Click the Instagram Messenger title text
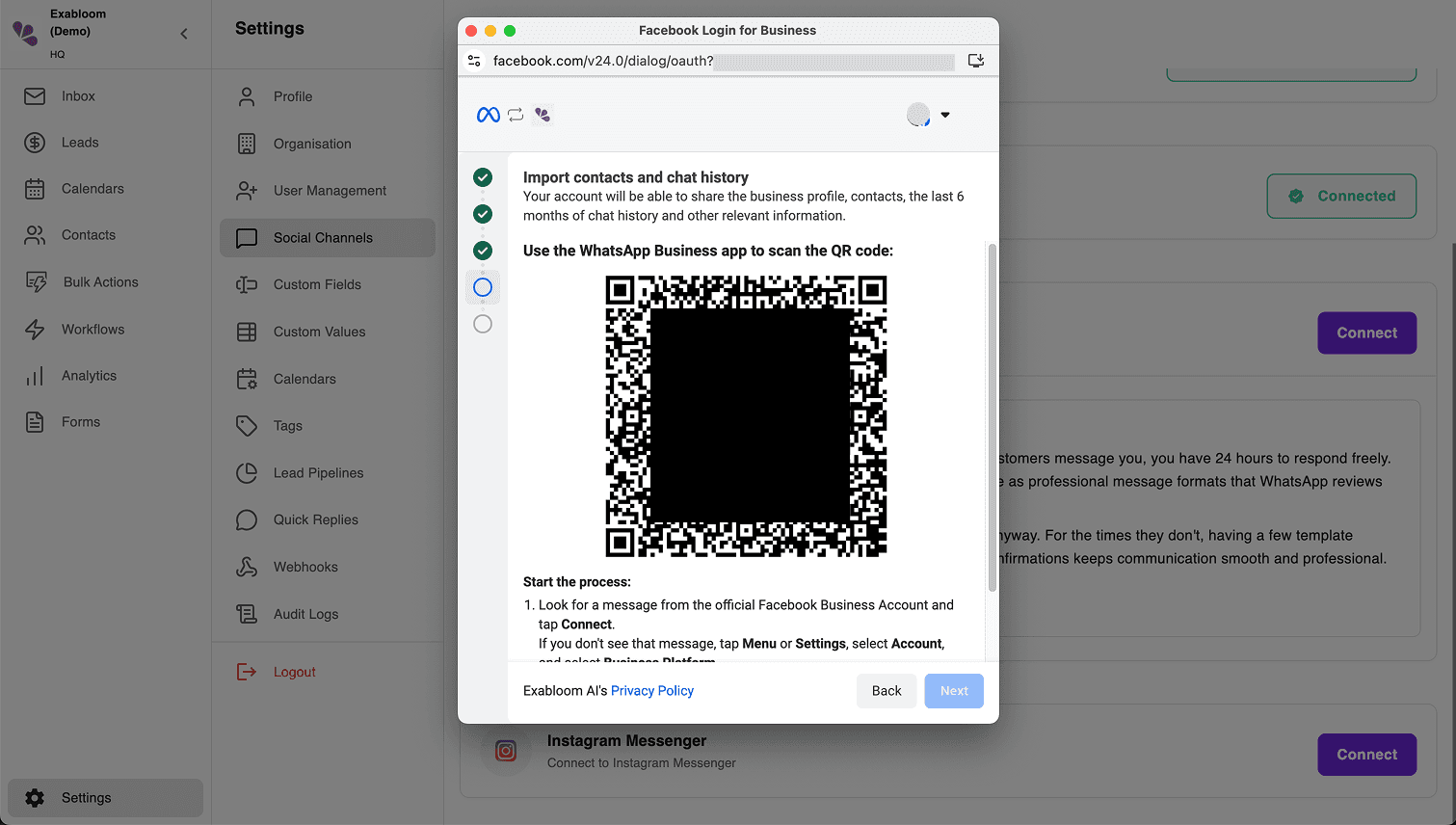1456x825 pixels. click(627, 741)
